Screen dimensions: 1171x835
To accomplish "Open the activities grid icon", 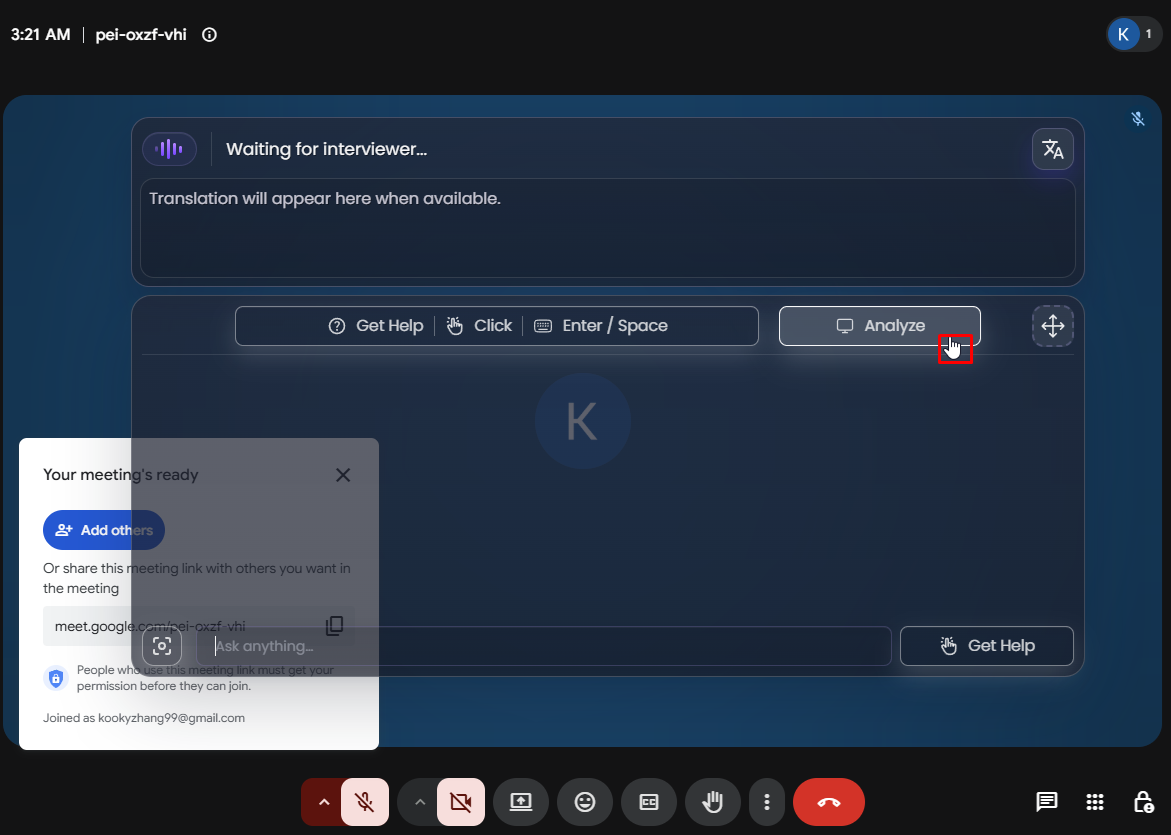I will [1095, 802].
